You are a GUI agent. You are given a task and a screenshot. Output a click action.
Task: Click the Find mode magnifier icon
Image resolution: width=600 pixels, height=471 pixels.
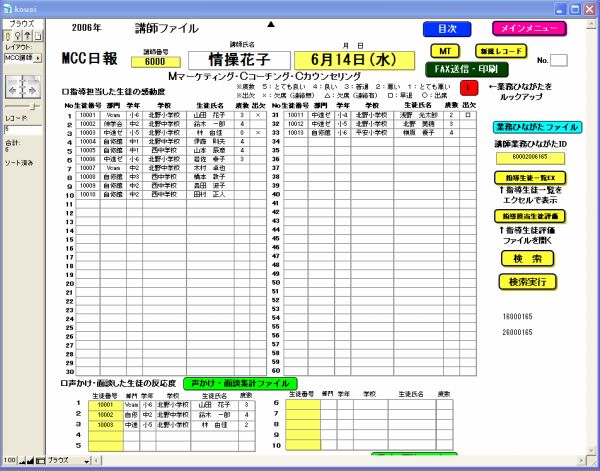[x=16, y=34]
